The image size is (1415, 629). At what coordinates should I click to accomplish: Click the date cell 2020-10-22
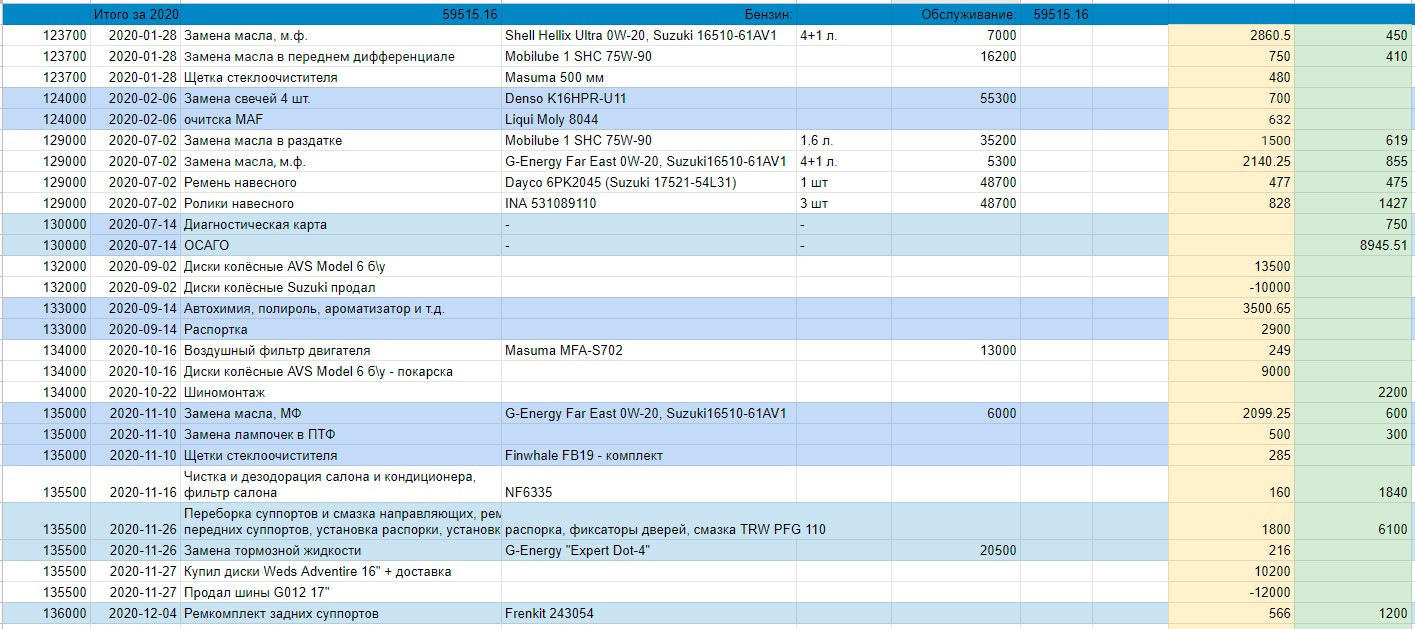point(135,393)
